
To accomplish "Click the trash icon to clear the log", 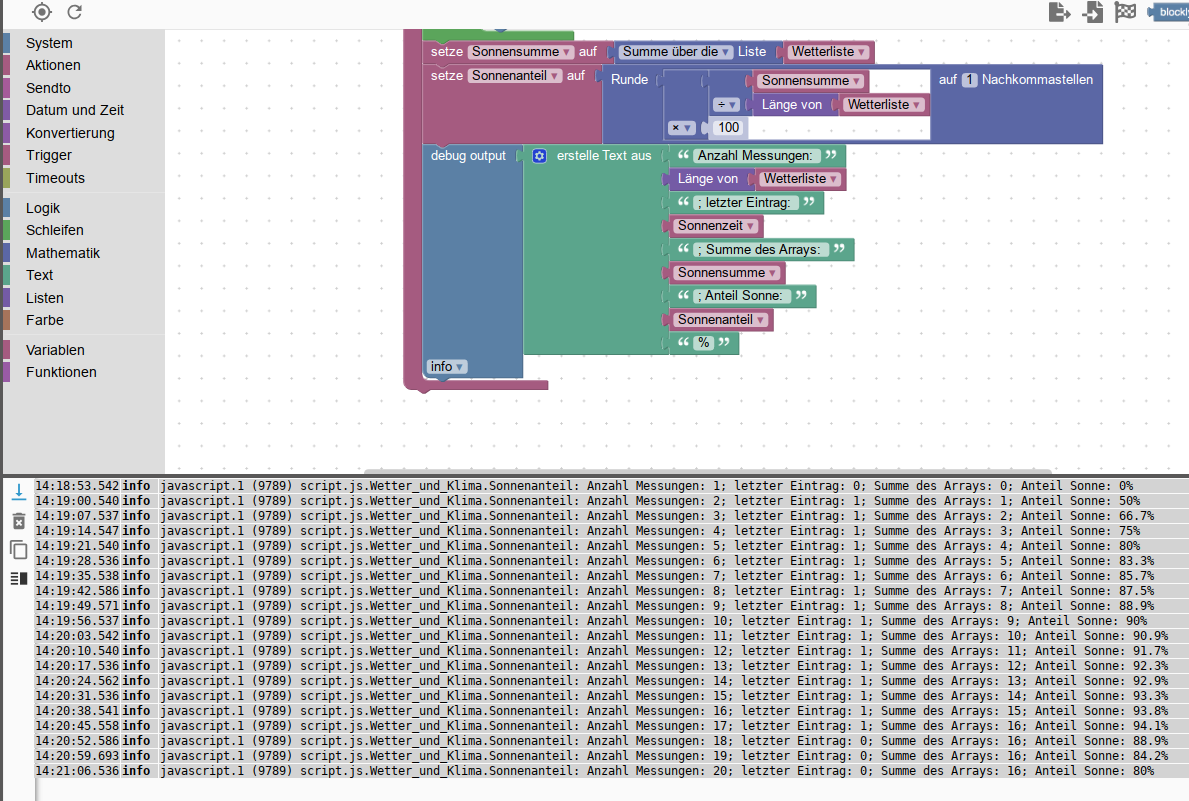I will point(19,521).
